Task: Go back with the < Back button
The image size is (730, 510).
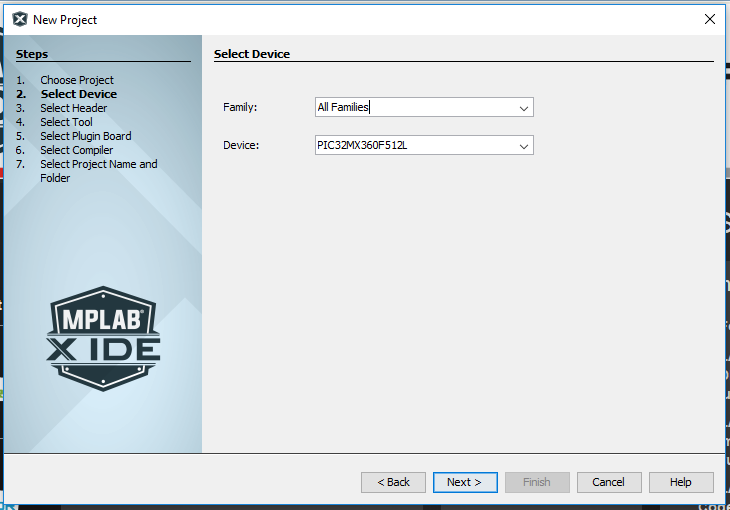Action: click(x=393, y=482)
